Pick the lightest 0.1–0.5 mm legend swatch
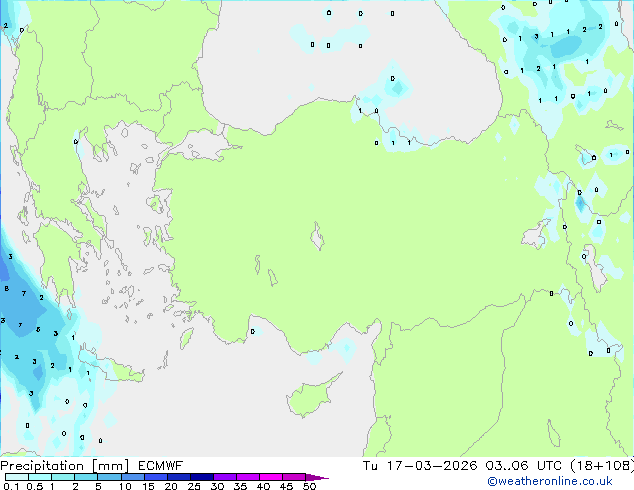634x490 pixels. click(17, 477)
